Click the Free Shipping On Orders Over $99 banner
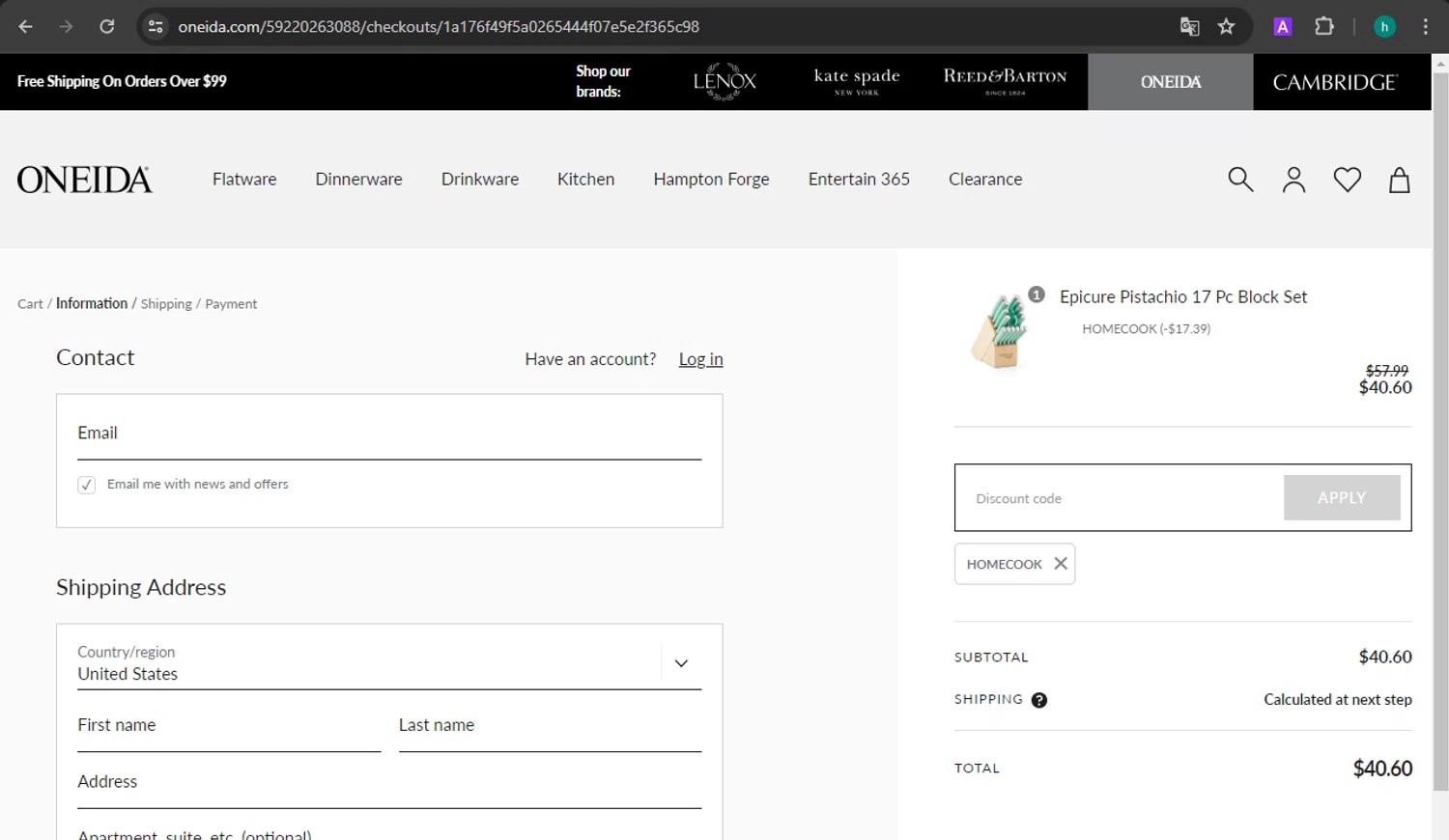Screen dimensions: 1449x840 tap(122, 82)
